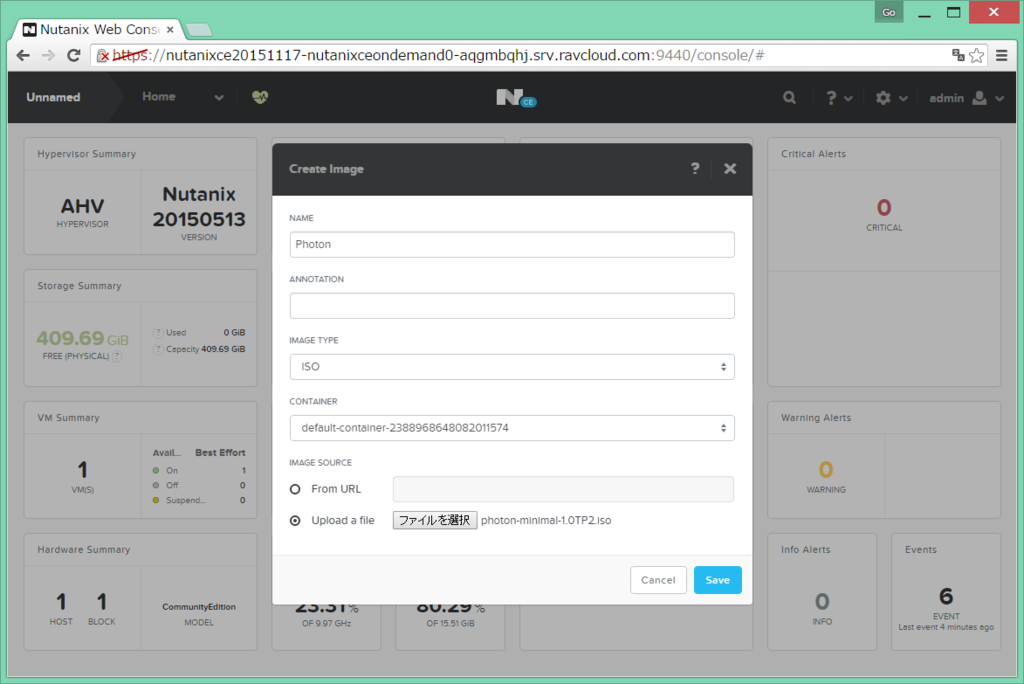Open the help question mark menu
The image size is (1024, 684).
pos(838,98)
